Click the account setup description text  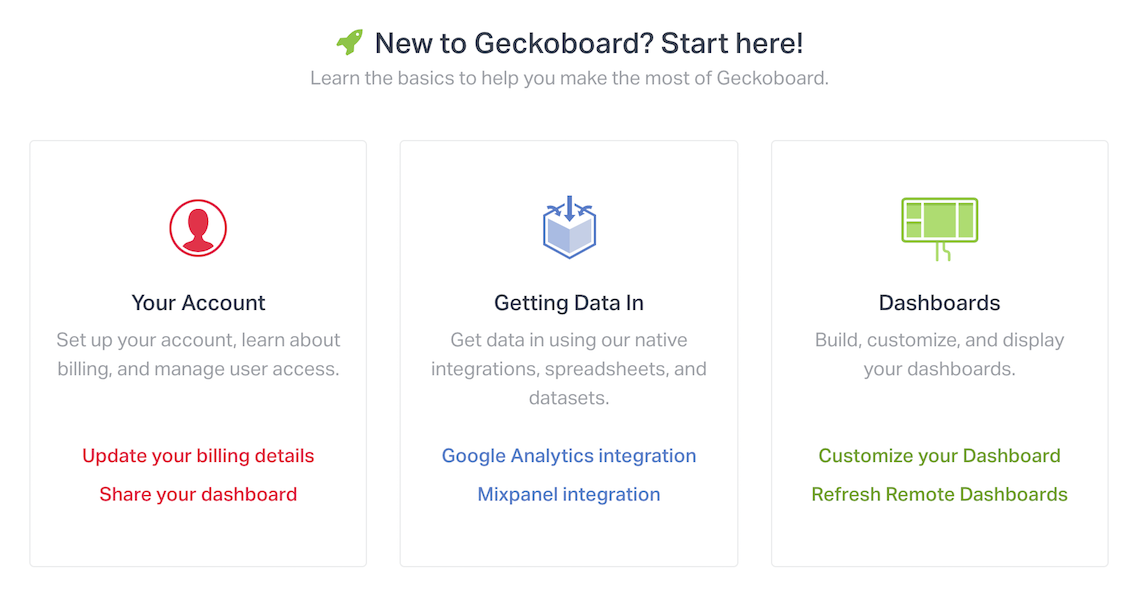[x=198, y=354]
